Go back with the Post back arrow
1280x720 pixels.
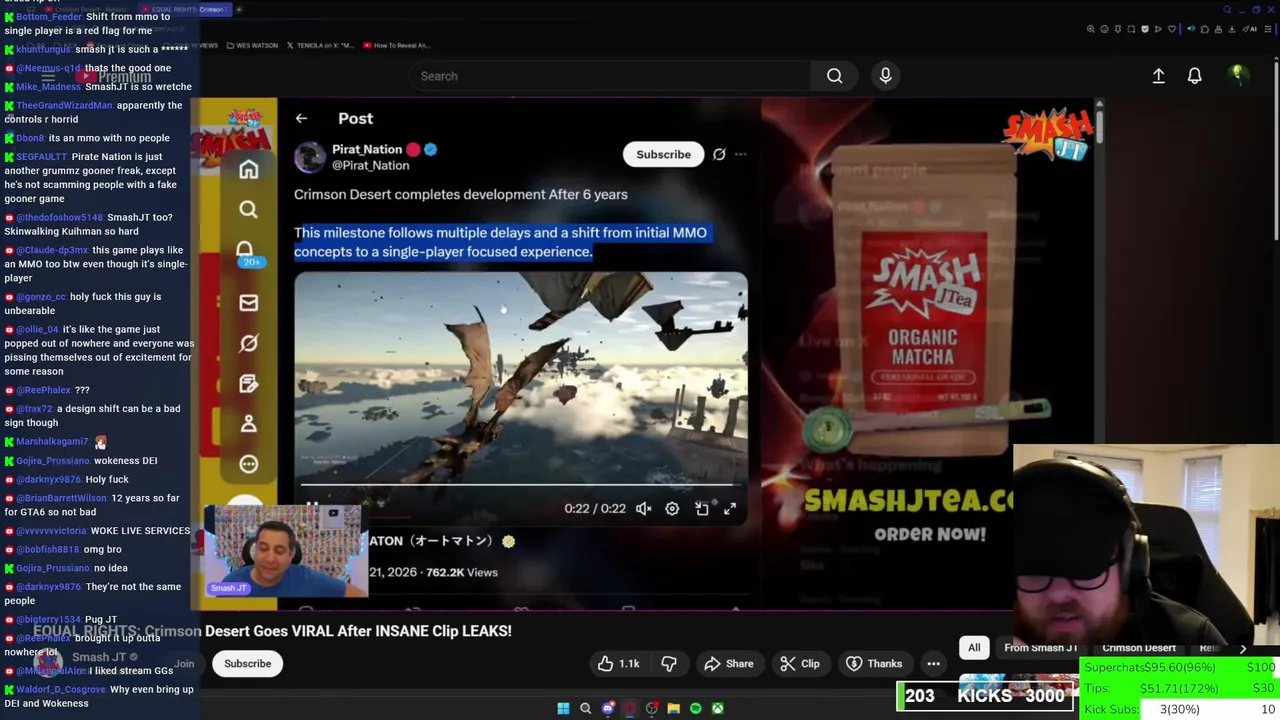(301, 118)
